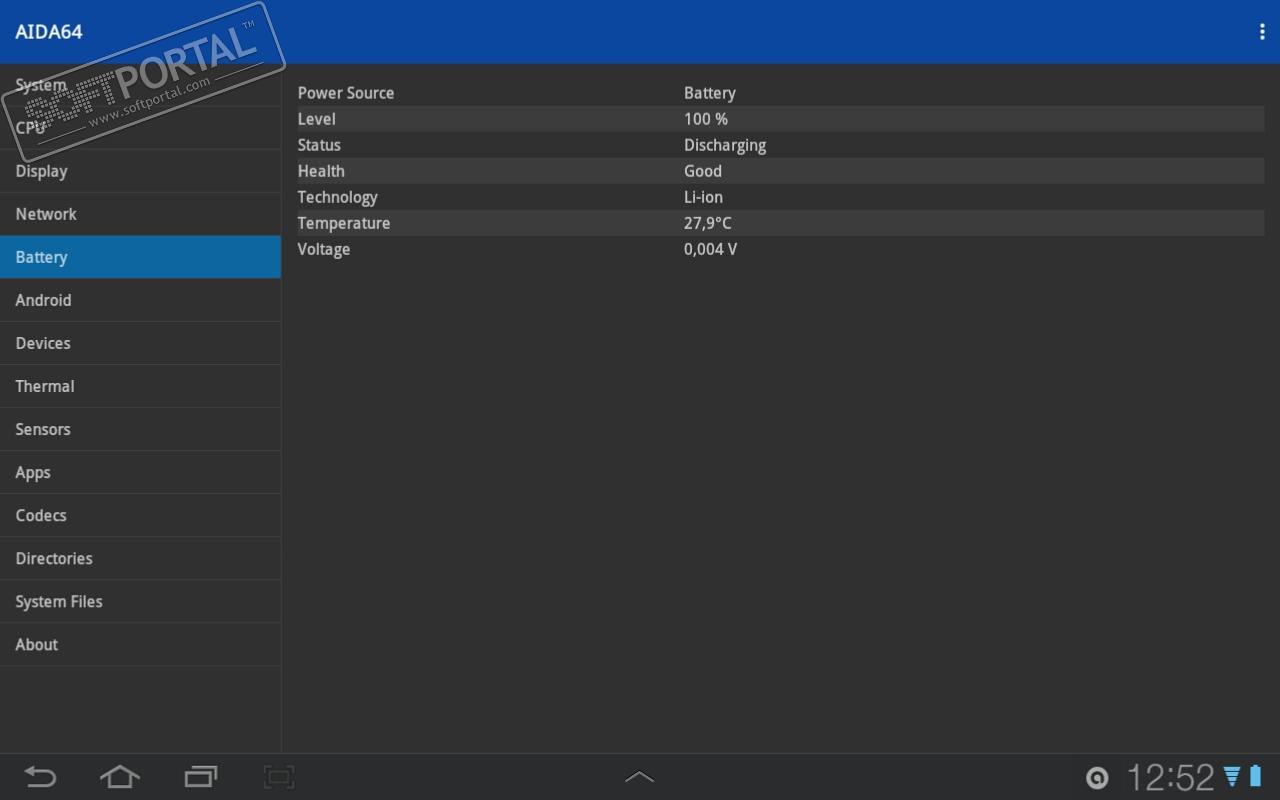Open the recent apps switcher
Viewport: 1280px width, 800px height.
201,776
